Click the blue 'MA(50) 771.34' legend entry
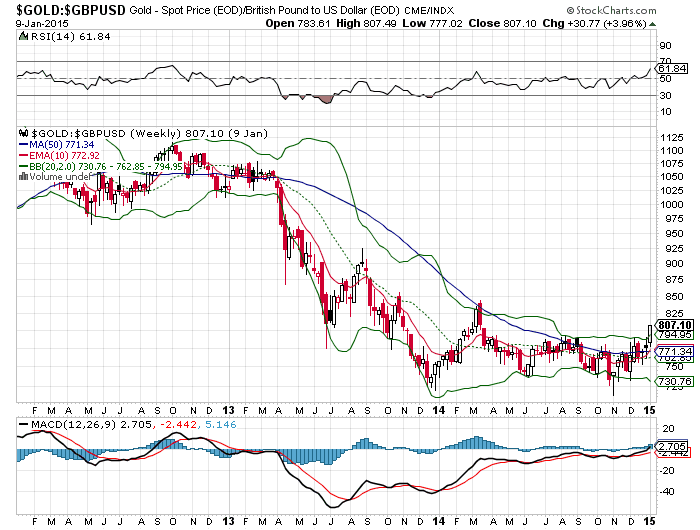This screenshot has height=530, width=700. 57,145
